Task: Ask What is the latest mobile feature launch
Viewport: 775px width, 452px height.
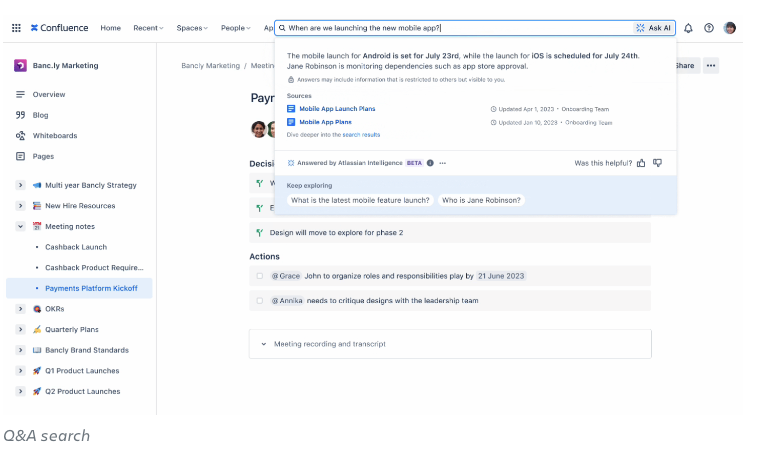Action: (360, 200)
